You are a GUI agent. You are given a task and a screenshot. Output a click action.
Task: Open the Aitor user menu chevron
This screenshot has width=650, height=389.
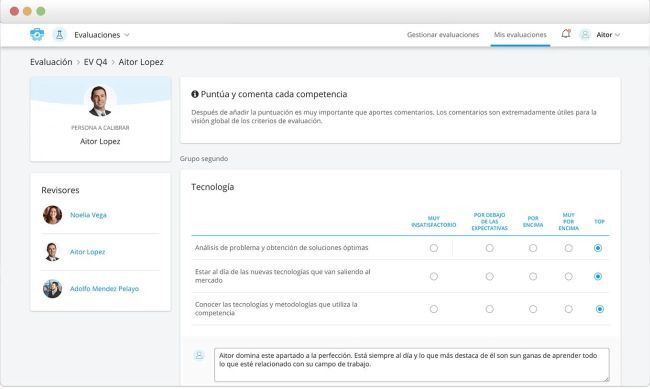point(618,35)
